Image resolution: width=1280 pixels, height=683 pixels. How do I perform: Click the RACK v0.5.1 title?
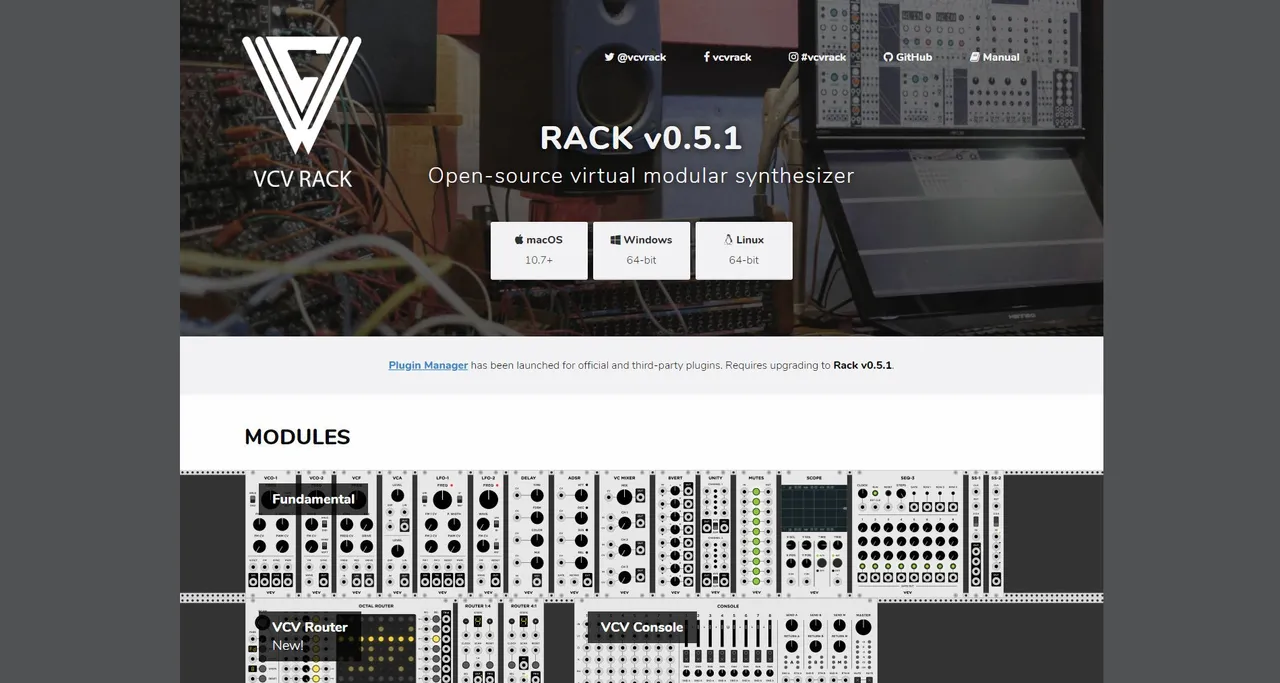[x=641, y=137]
